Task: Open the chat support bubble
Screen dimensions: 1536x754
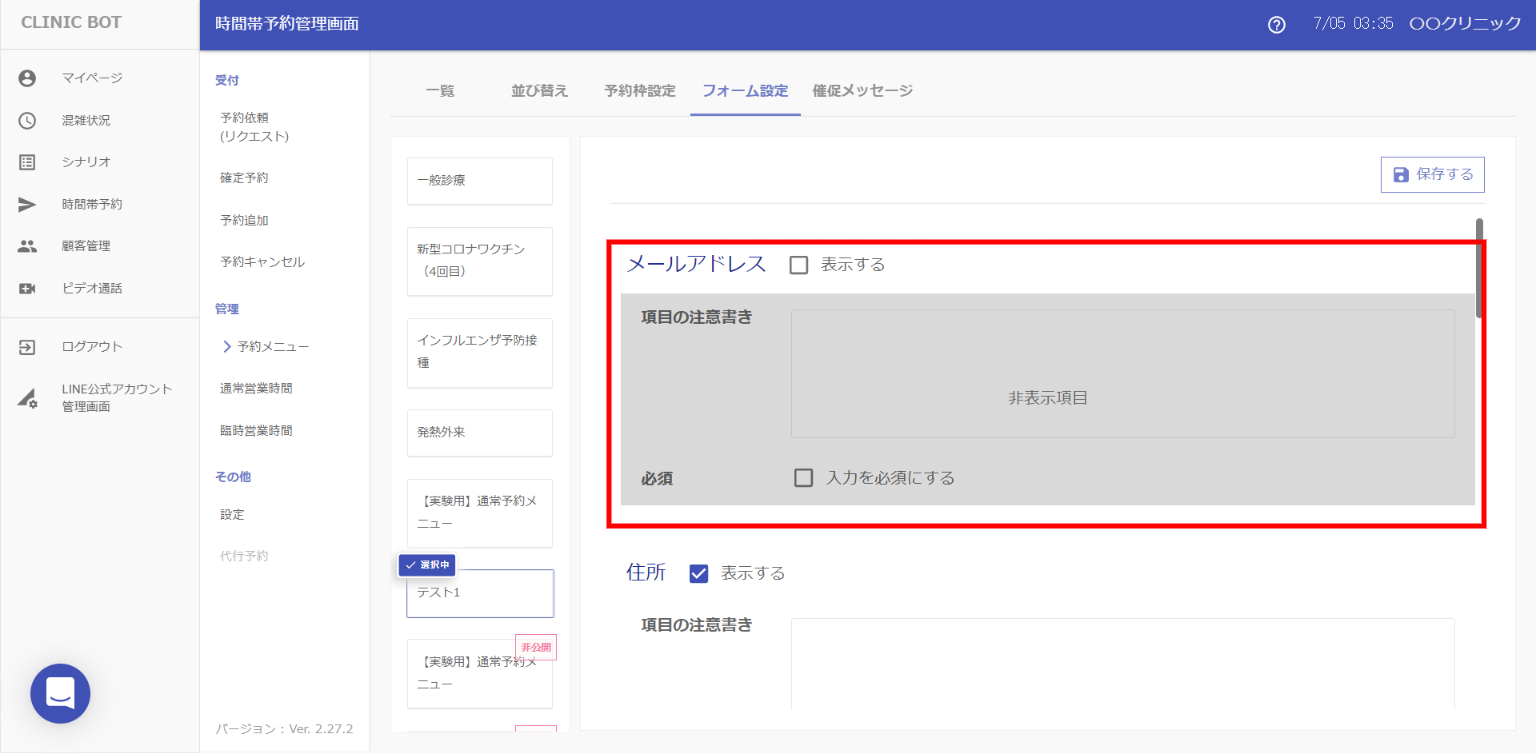Action: (60, 693)
